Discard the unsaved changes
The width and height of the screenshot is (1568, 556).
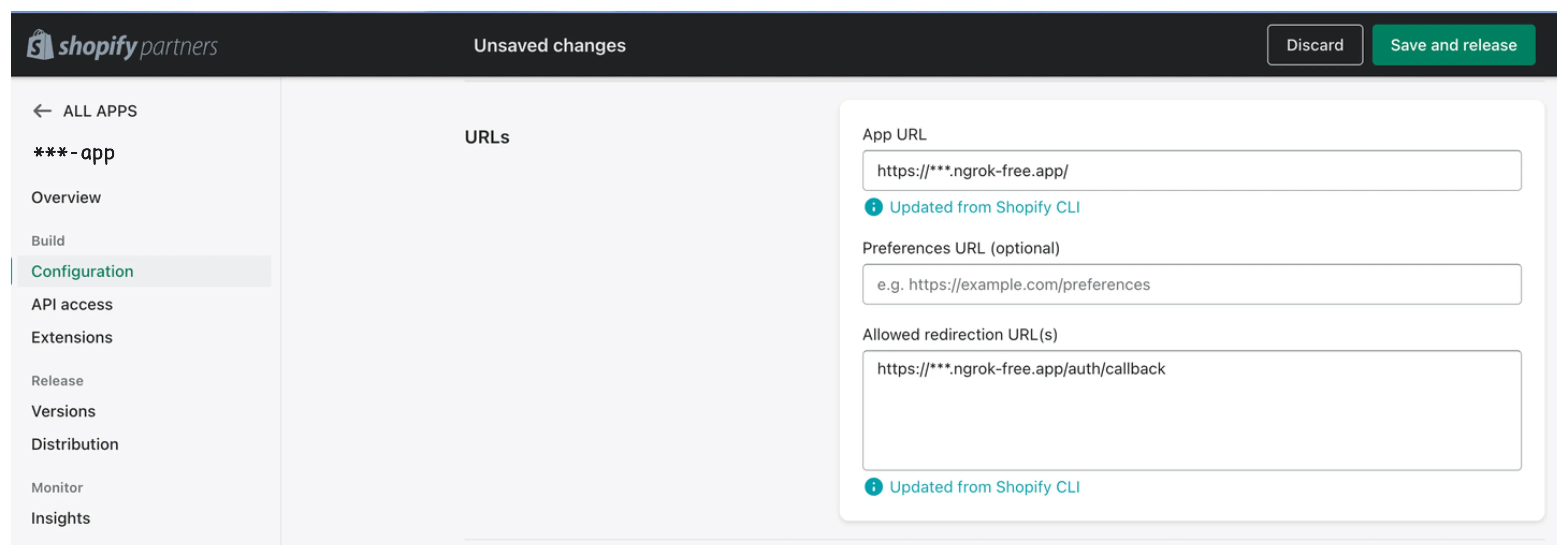pyautogui.click(x=1315, y=44)
